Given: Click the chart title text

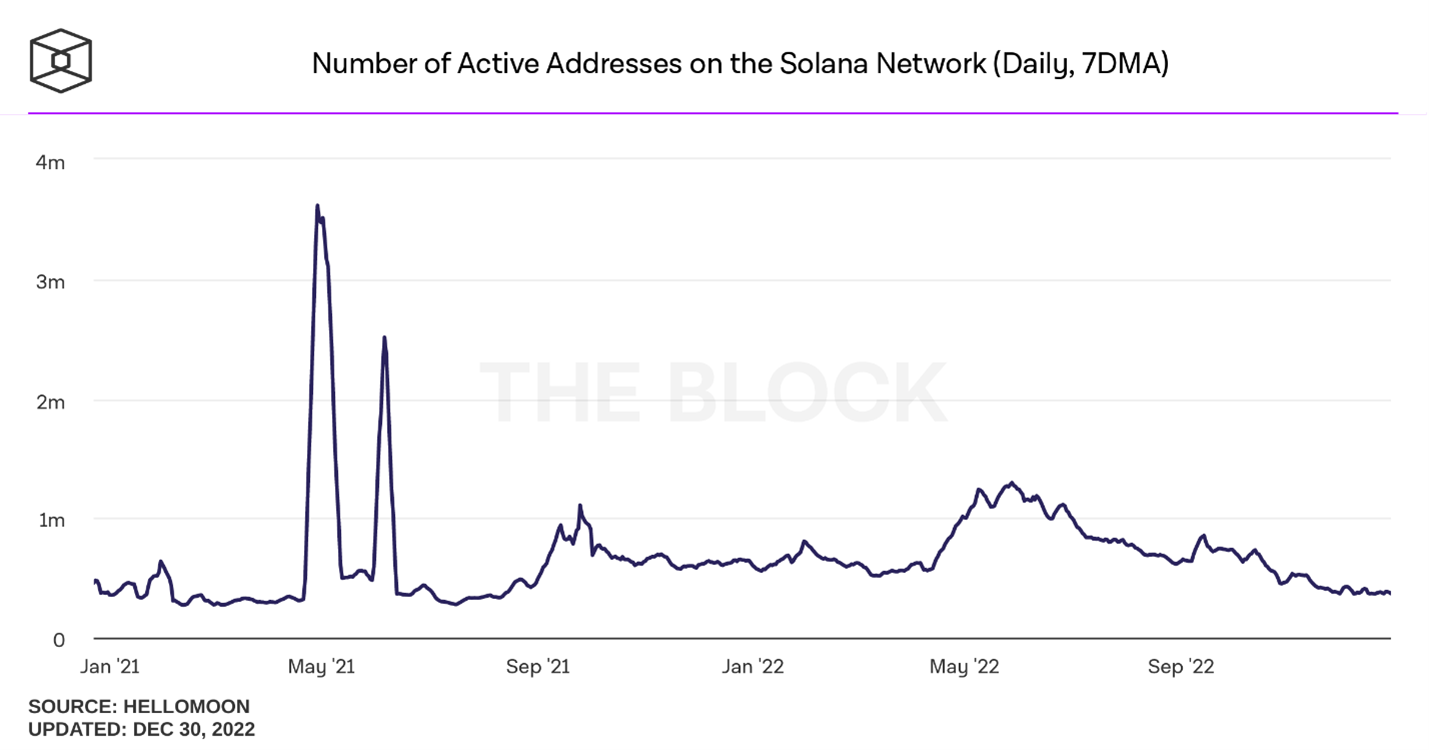Looking at the screenshot, I should click(x=740, y=63).
